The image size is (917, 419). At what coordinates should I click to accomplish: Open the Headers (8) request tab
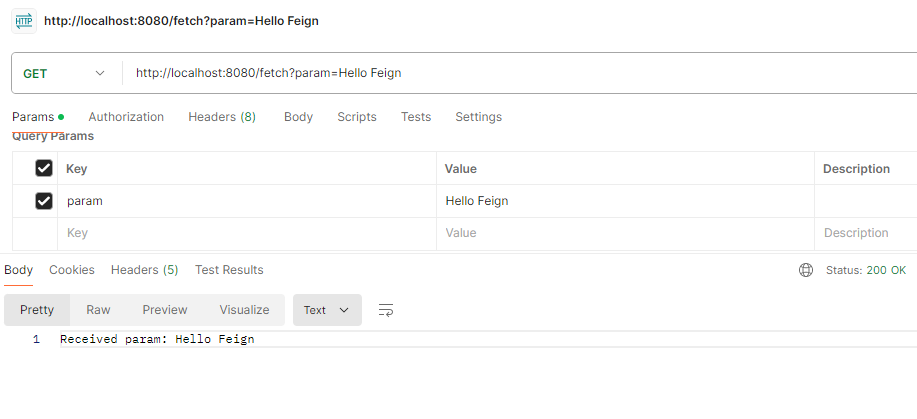pyautogui.click(x=222, y=117)
